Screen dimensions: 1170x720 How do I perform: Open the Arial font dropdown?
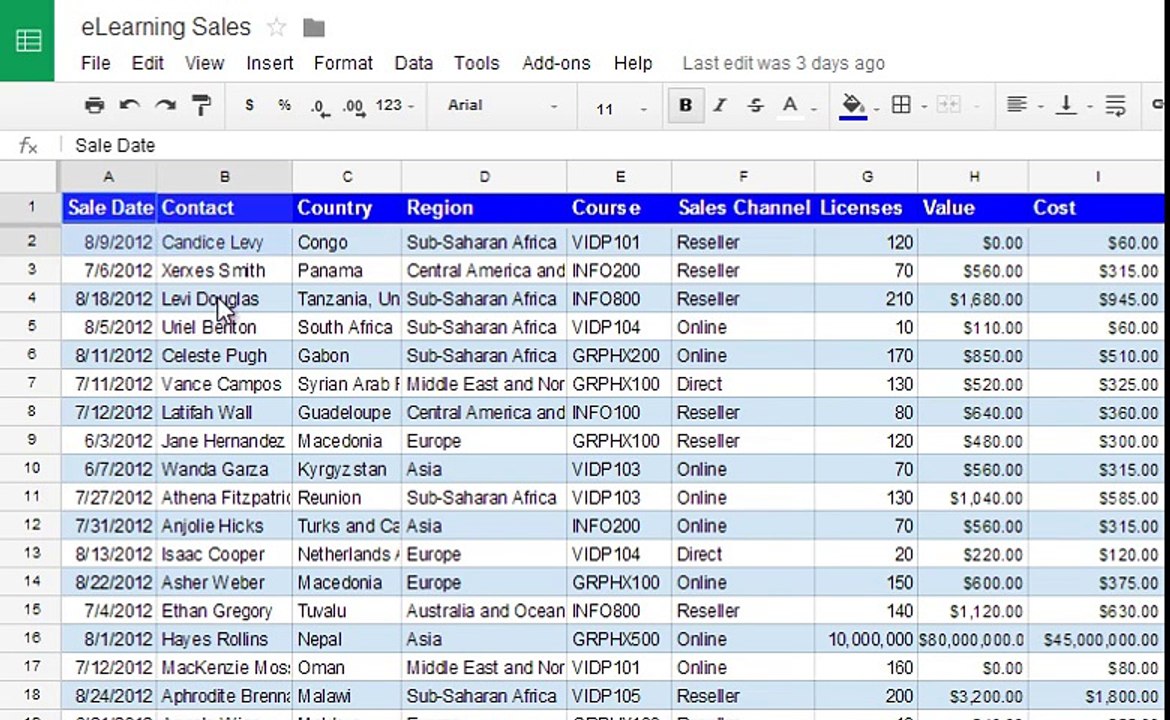tap(502, 105)
